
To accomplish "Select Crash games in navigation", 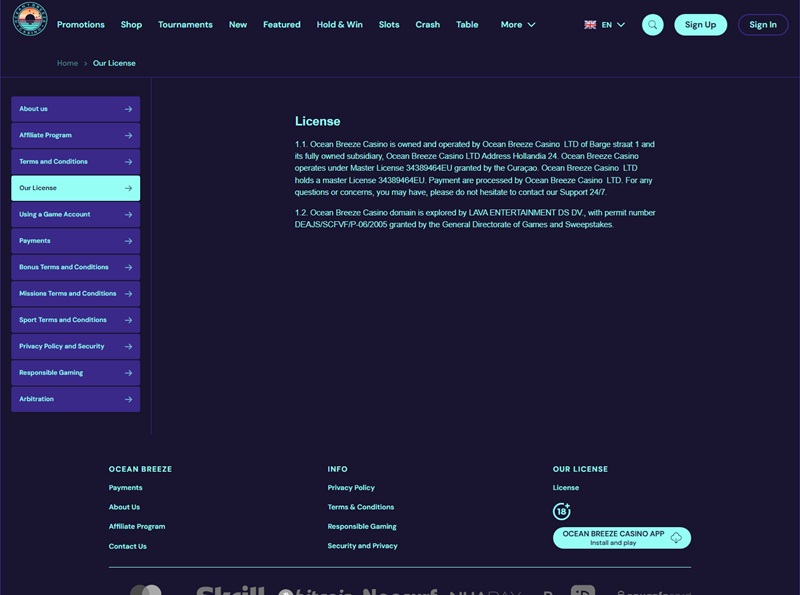I will (428, 24).
